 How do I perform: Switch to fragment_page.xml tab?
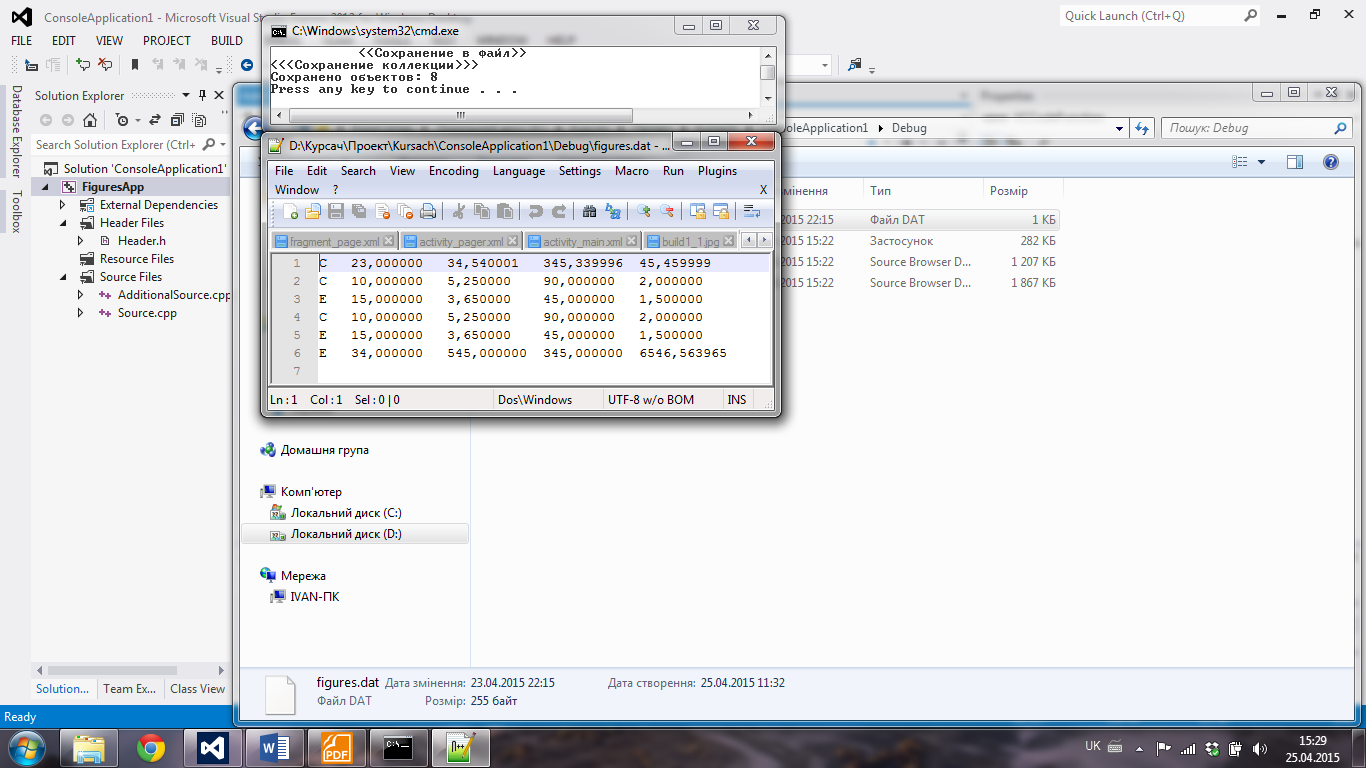(x=335, y=241)
